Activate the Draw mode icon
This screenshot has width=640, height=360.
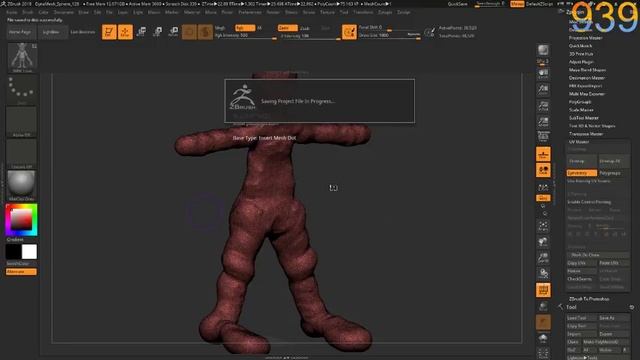125,32
